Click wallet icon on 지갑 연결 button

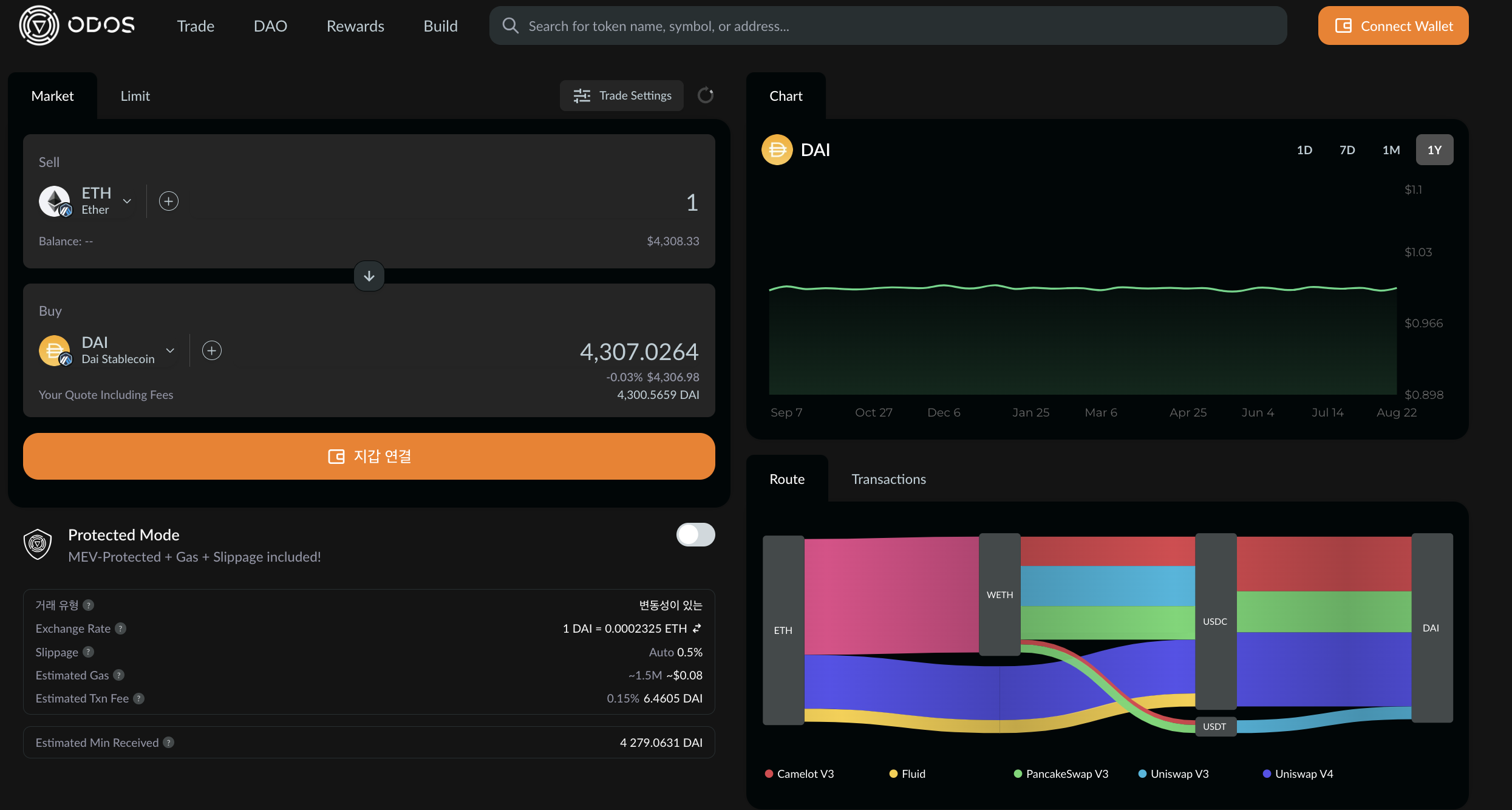336,456
